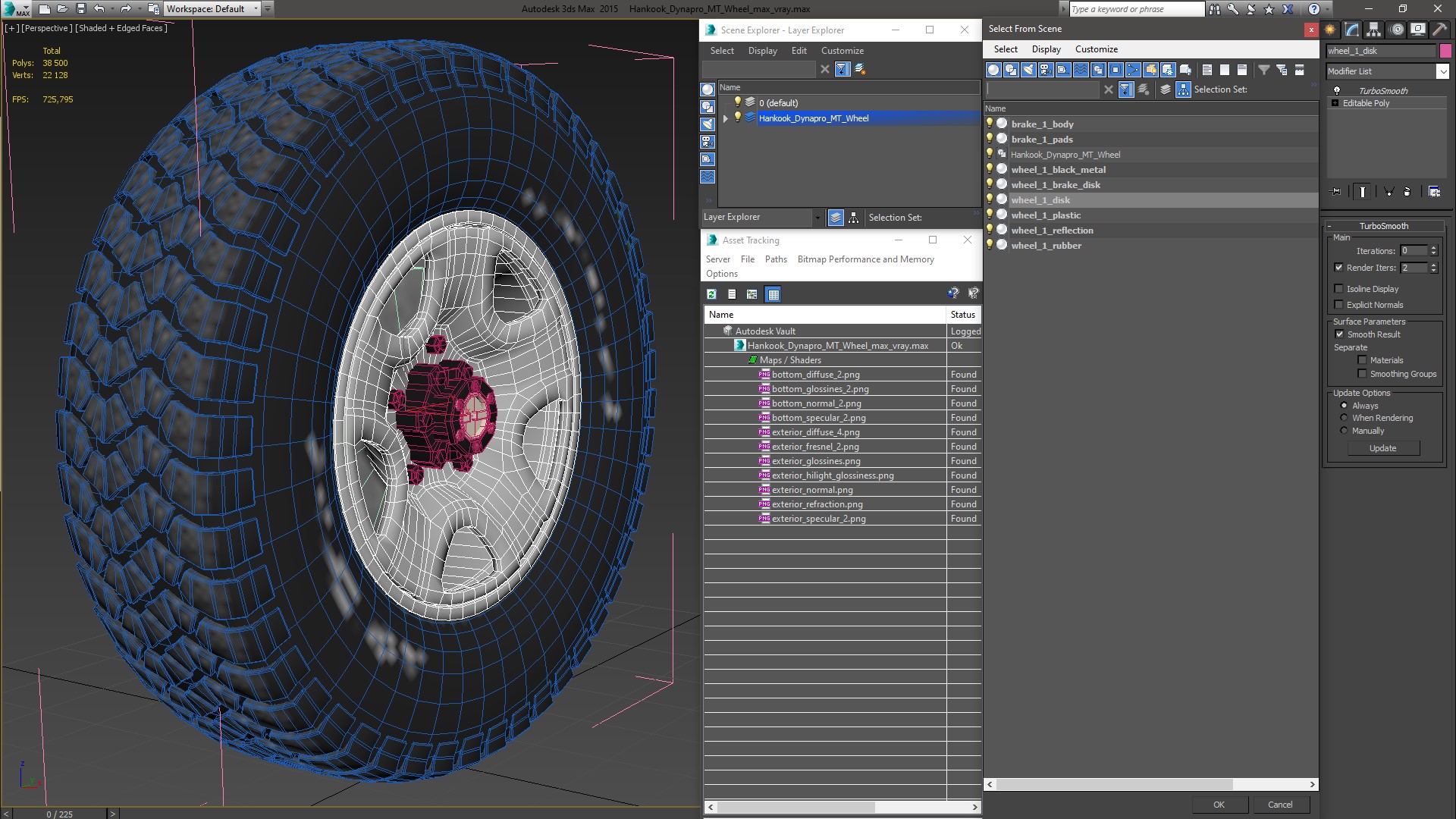Click Sort by Layer icon in Scene Explorer footer

tap(836, 218)
